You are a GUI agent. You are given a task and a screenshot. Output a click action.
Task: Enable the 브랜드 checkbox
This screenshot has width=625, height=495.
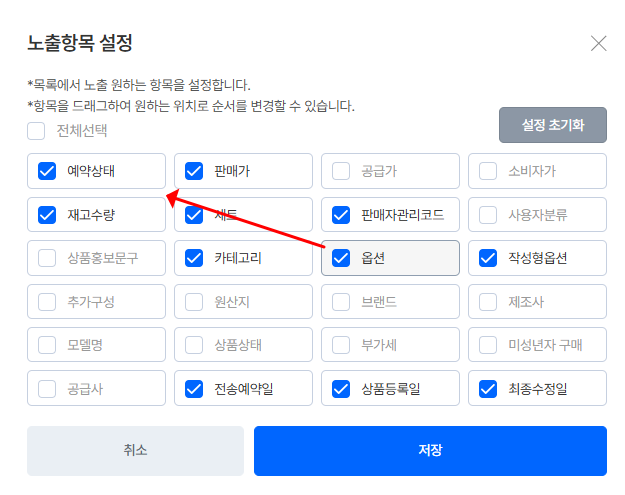tap(341, 301)
